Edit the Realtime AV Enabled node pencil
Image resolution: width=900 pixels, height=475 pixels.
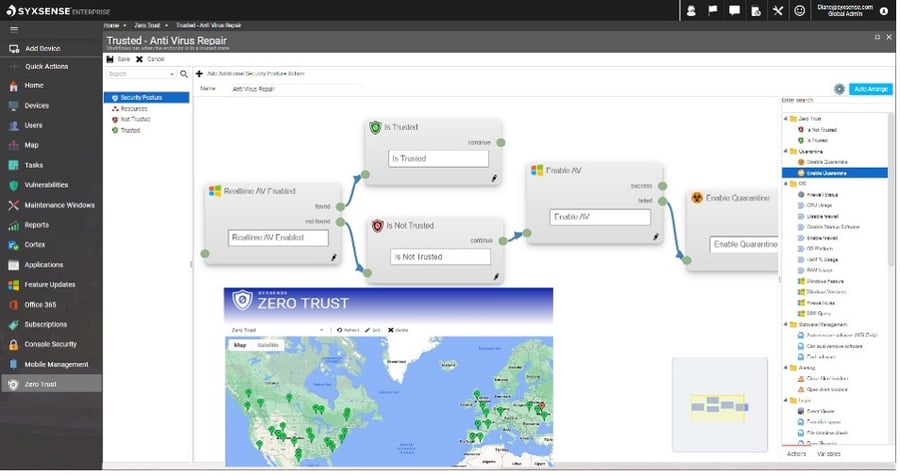[333, 258]
